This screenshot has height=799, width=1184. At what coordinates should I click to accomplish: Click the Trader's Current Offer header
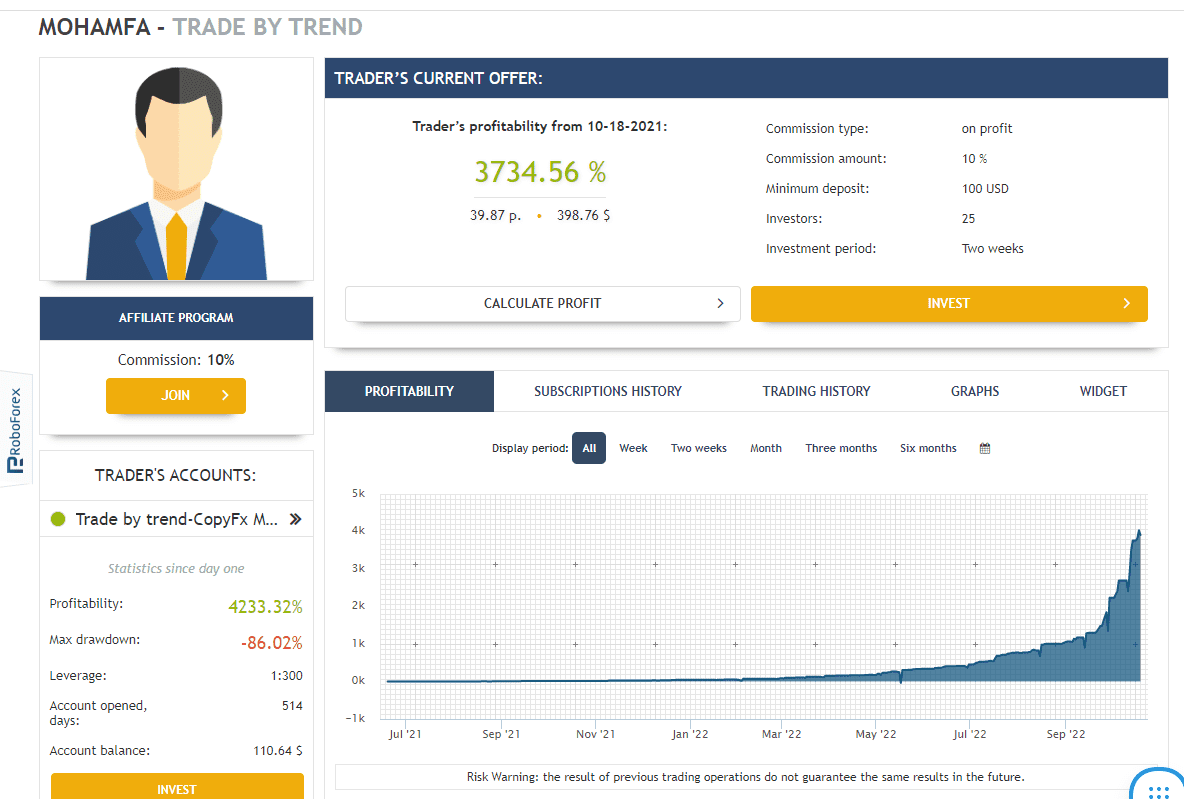pos(747,79)
